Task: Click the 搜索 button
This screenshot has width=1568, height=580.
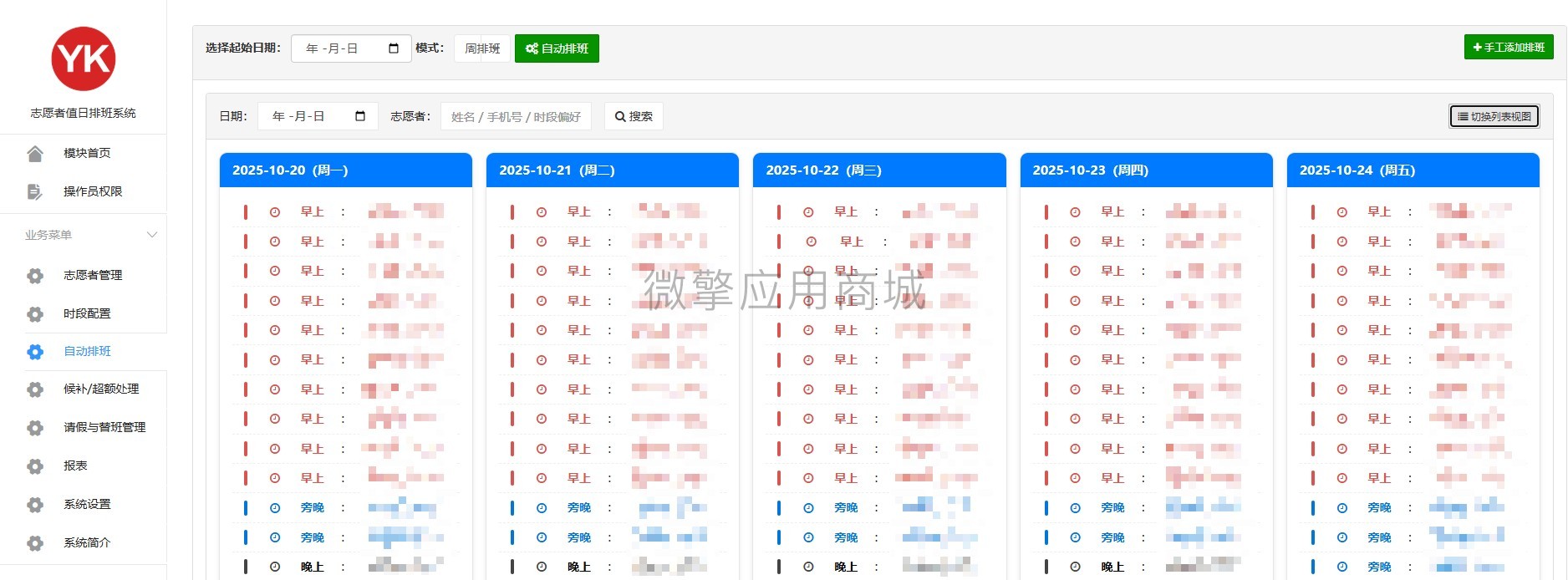Action: tap(634, 116)
